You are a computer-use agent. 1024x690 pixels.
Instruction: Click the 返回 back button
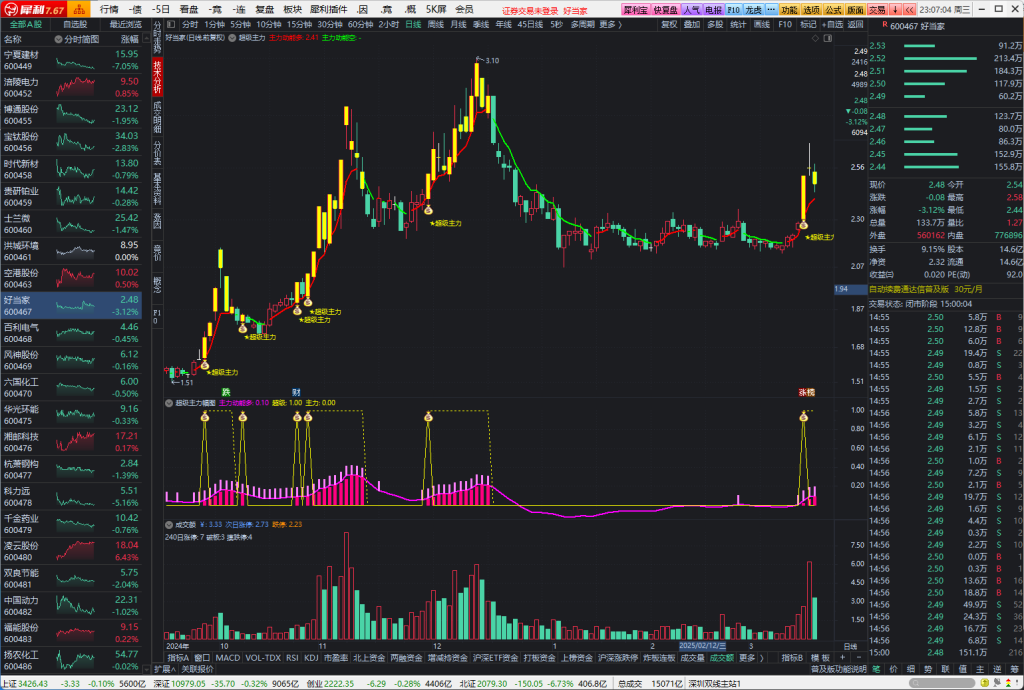(856, 25)
